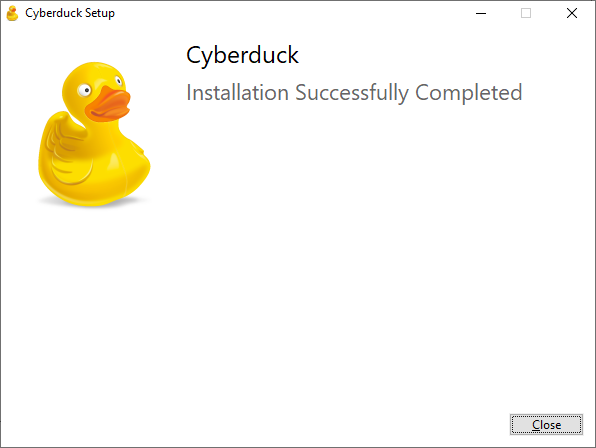Click the duck's orange beak
Screen dimensions: 596x448
pyautogui.click(x=108, y=104)
